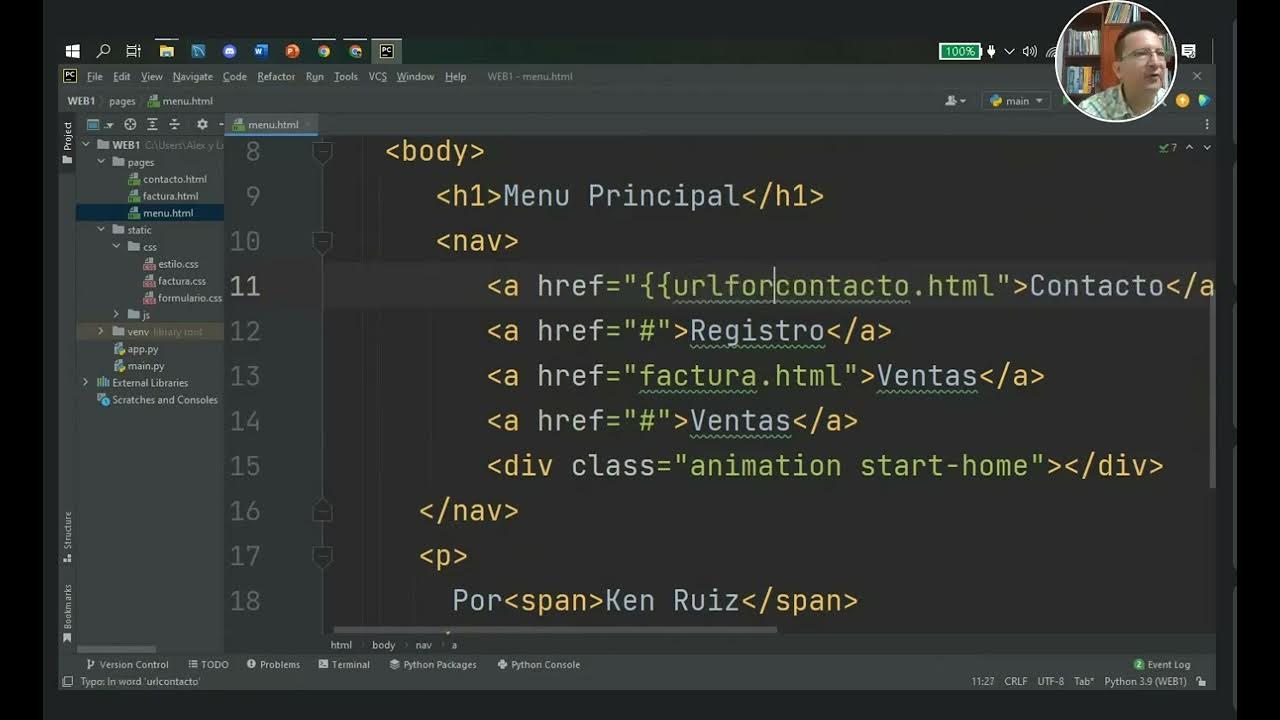Image resolution: width=1280 pixels, height=720 pixels.
Task: Open the VCS menu
Action: tap(377, 77)
